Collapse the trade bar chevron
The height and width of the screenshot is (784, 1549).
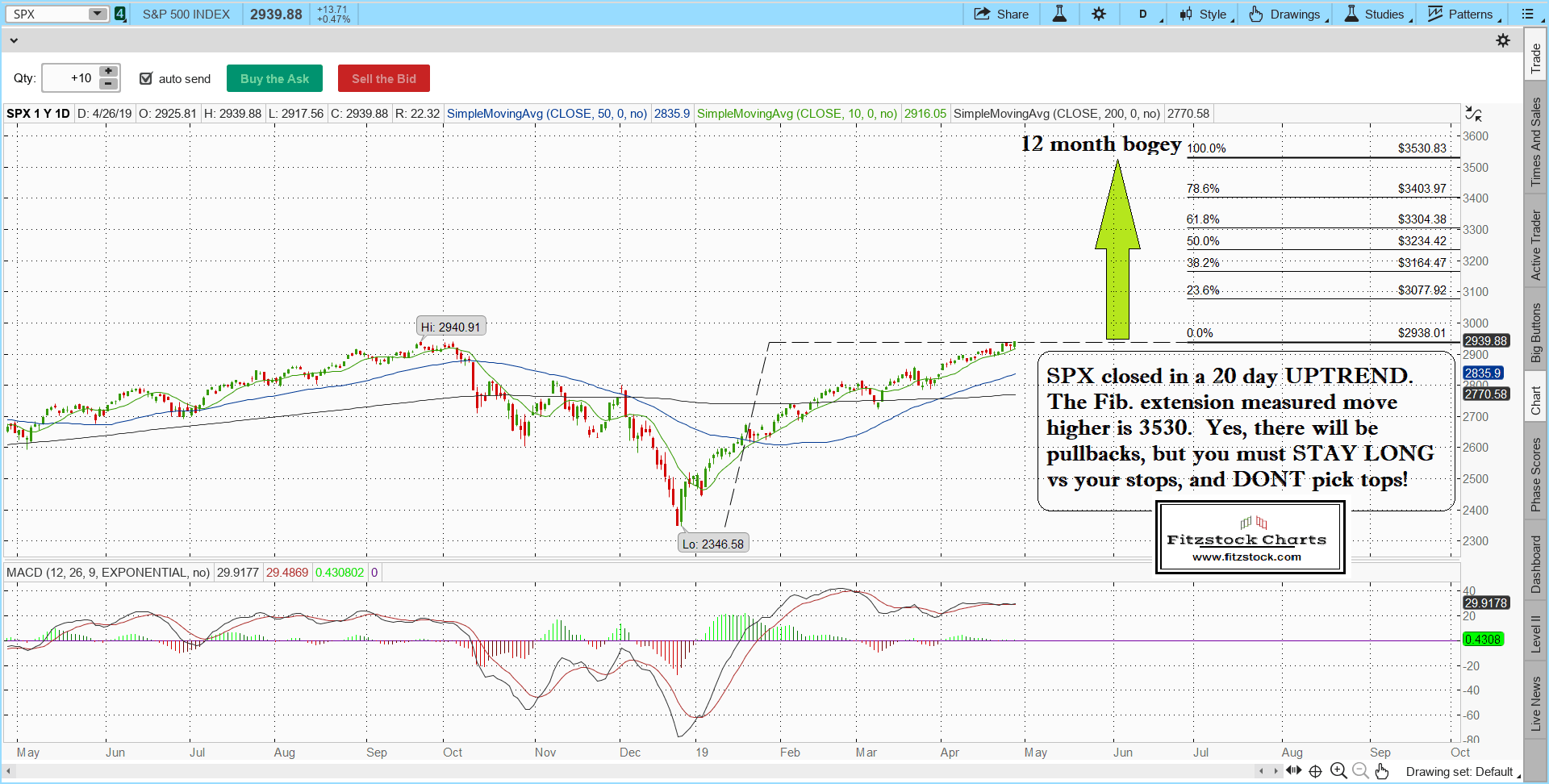(14, 40)
